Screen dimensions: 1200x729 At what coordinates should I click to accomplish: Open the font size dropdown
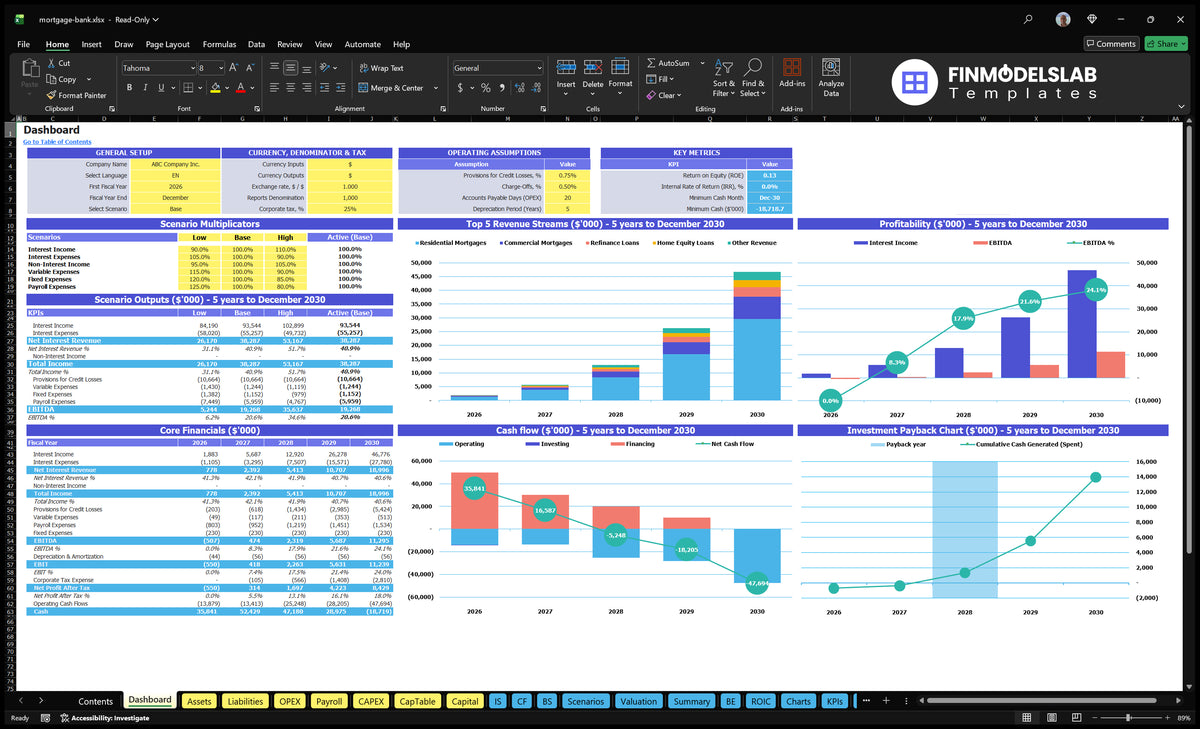point(221,68)
